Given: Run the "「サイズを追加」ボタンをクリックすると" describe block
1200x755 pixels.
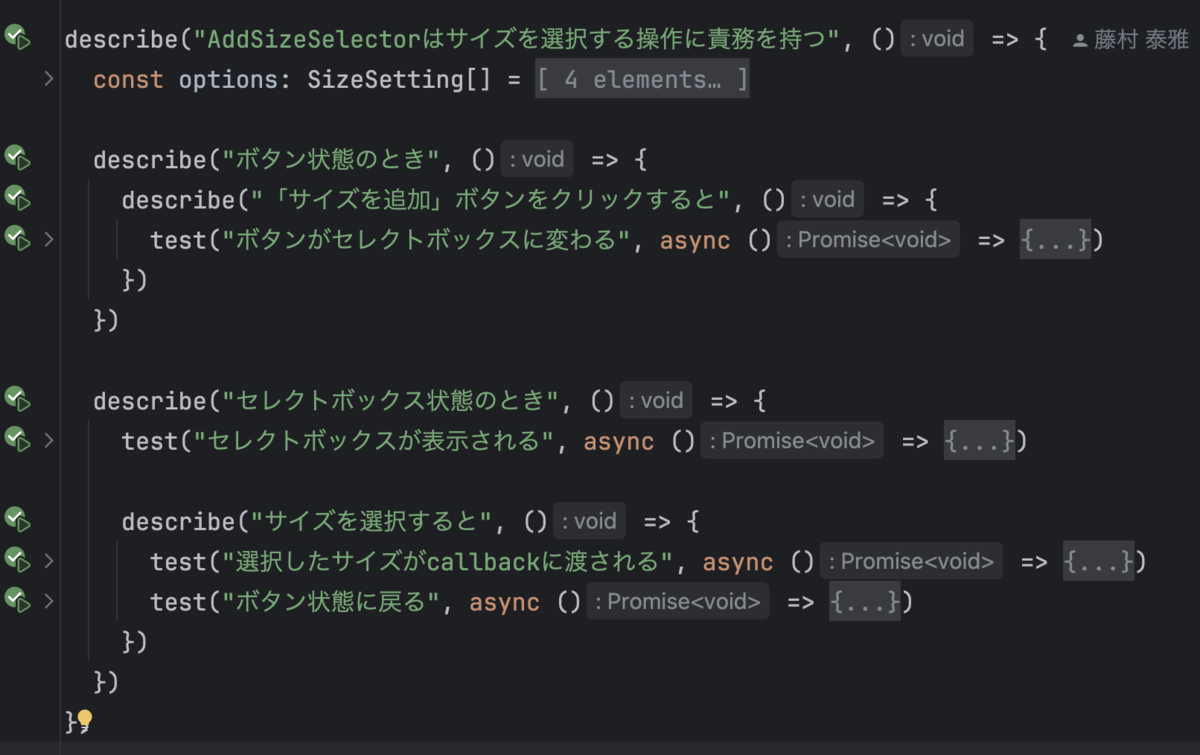Looking at the screenshot, I should (x=17, y=198).
